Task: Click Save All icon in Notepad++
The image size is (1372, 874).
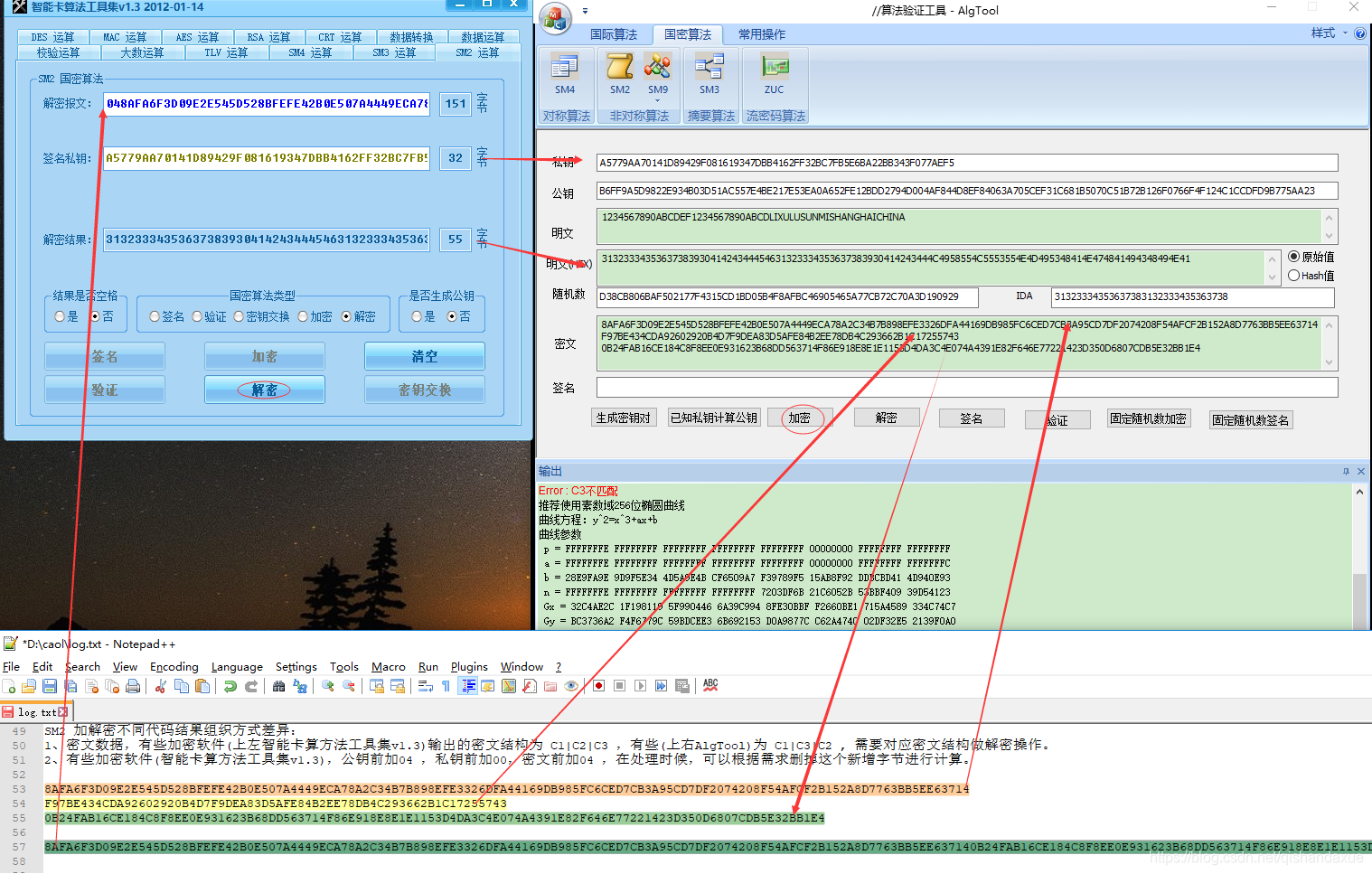Action: point(70,687)
